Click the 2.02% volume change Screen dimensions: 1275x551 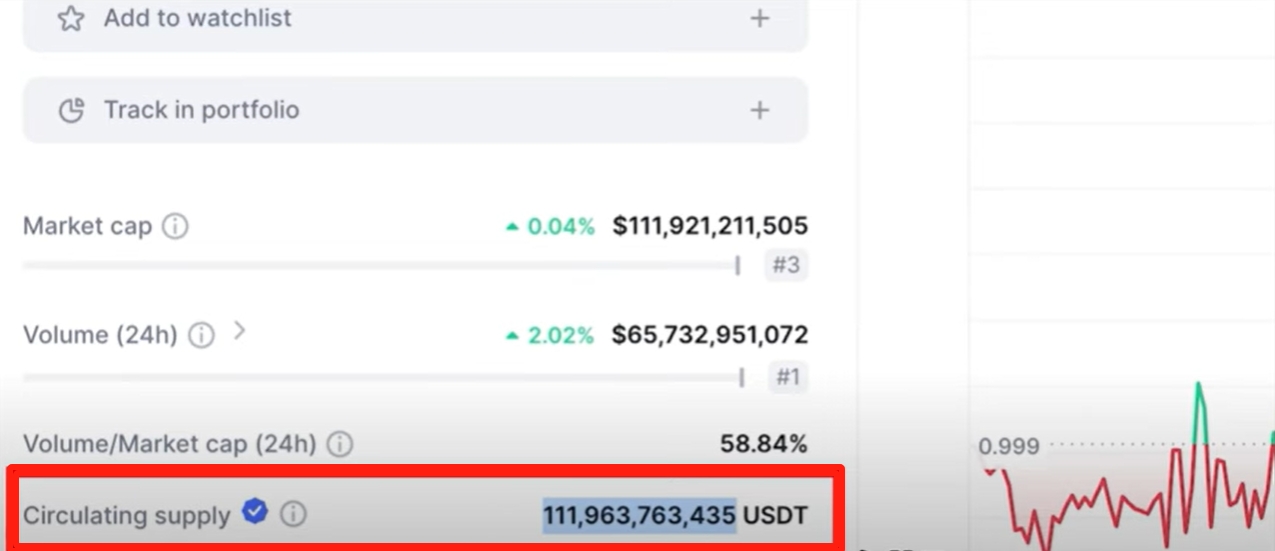[550, 336]
